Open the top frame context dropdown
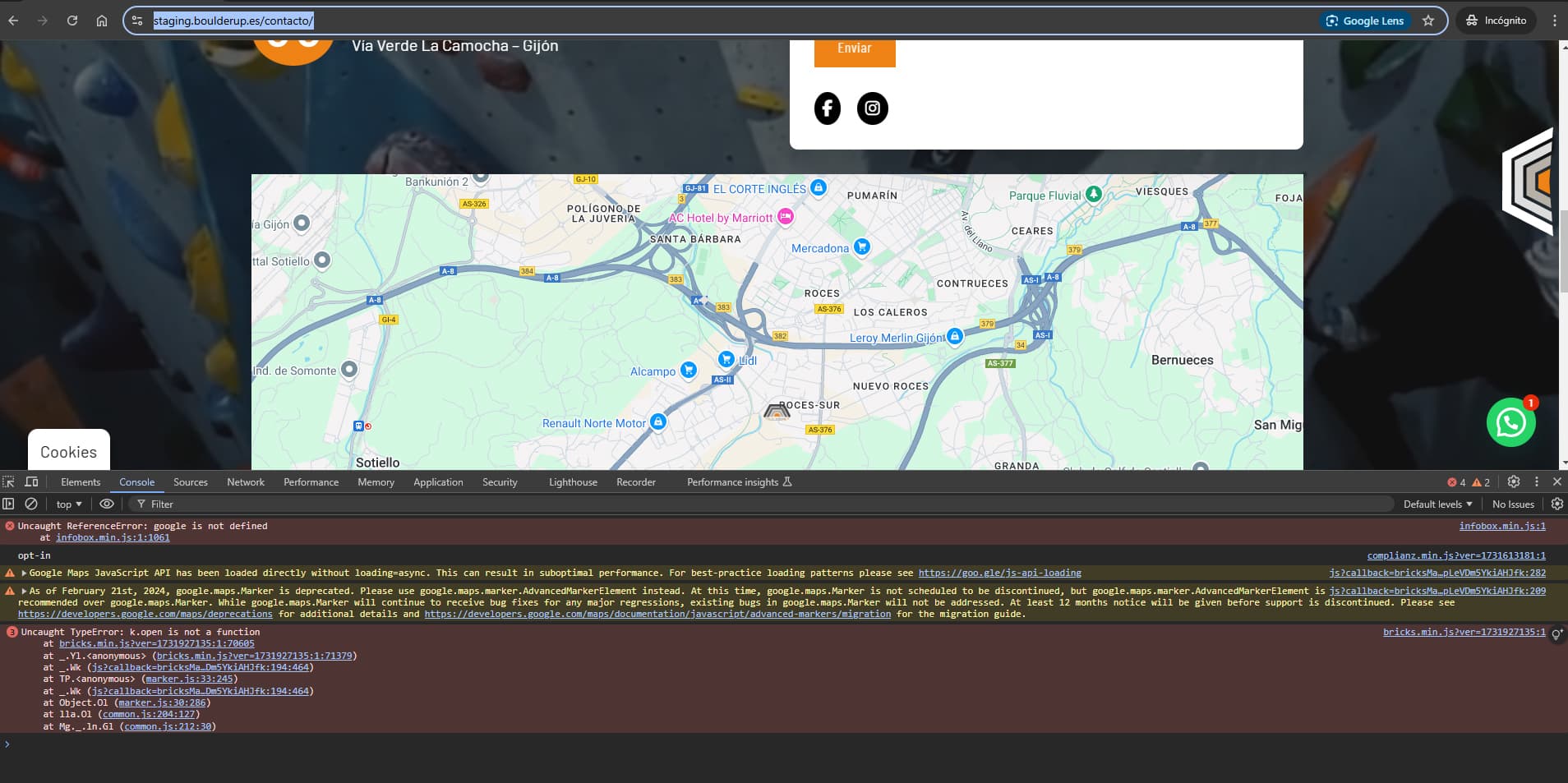 click(x=67, y=504)
